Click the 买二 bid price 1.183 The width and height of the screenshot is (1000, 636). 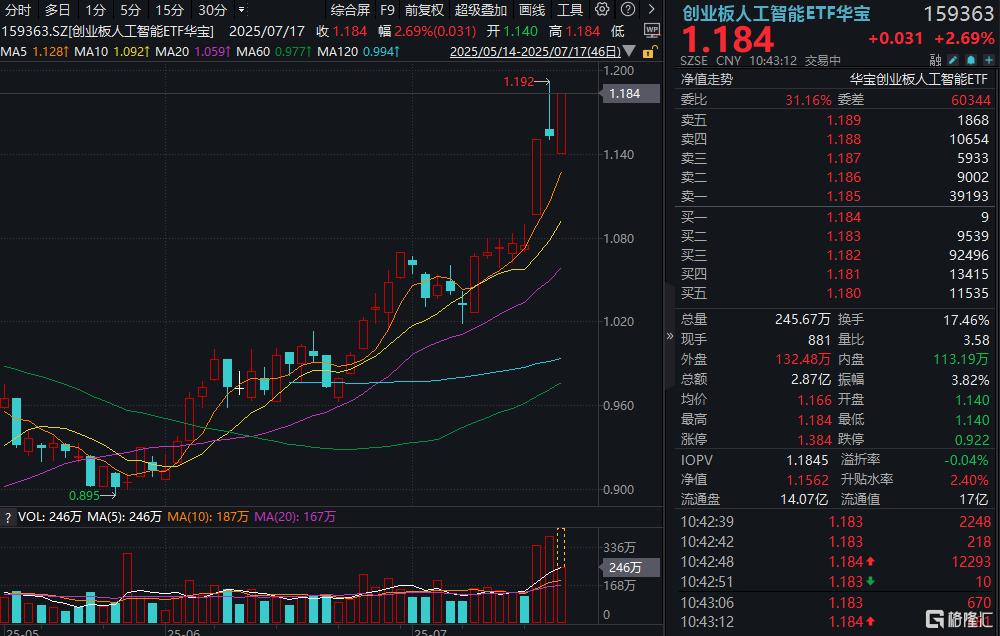(844, 236)
